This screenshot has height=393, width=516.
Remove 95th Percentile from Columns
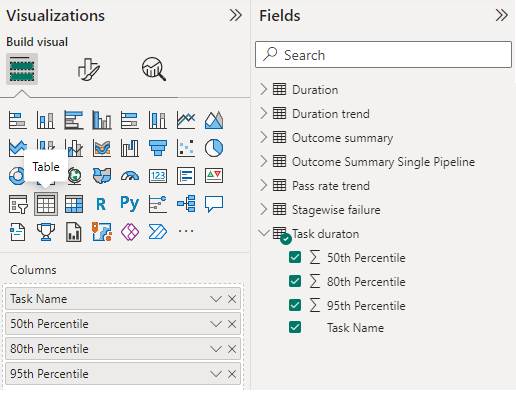[232, 374]
